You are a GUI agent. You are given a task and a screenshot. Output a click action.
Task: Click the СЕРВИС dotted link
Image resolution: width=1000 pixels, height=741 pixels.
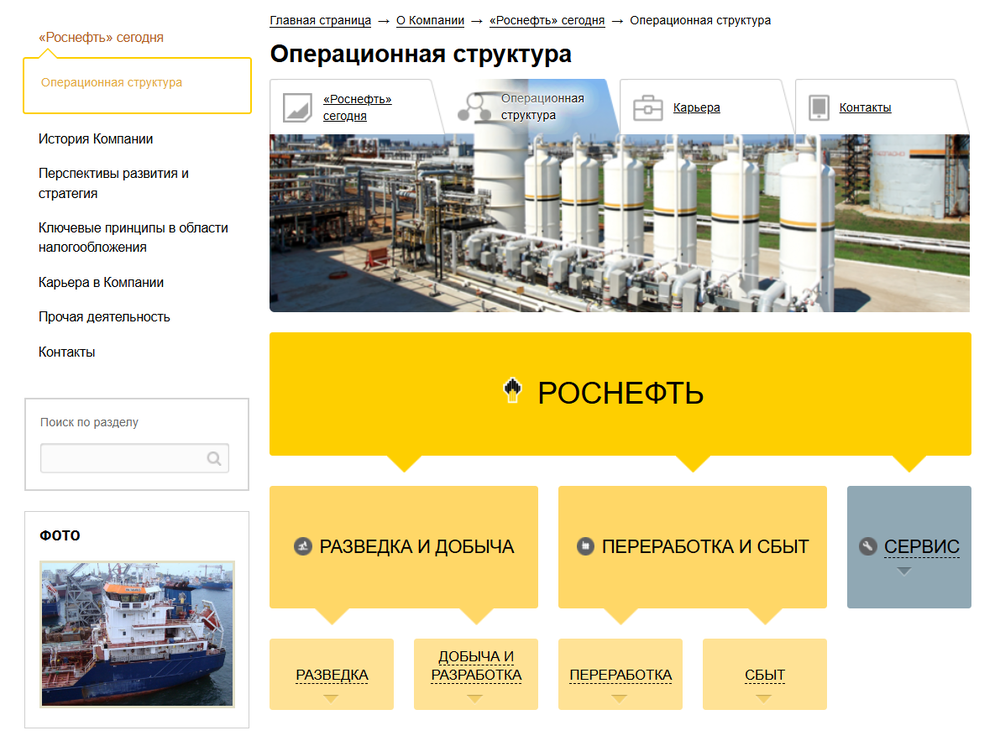tap(922, 547)
